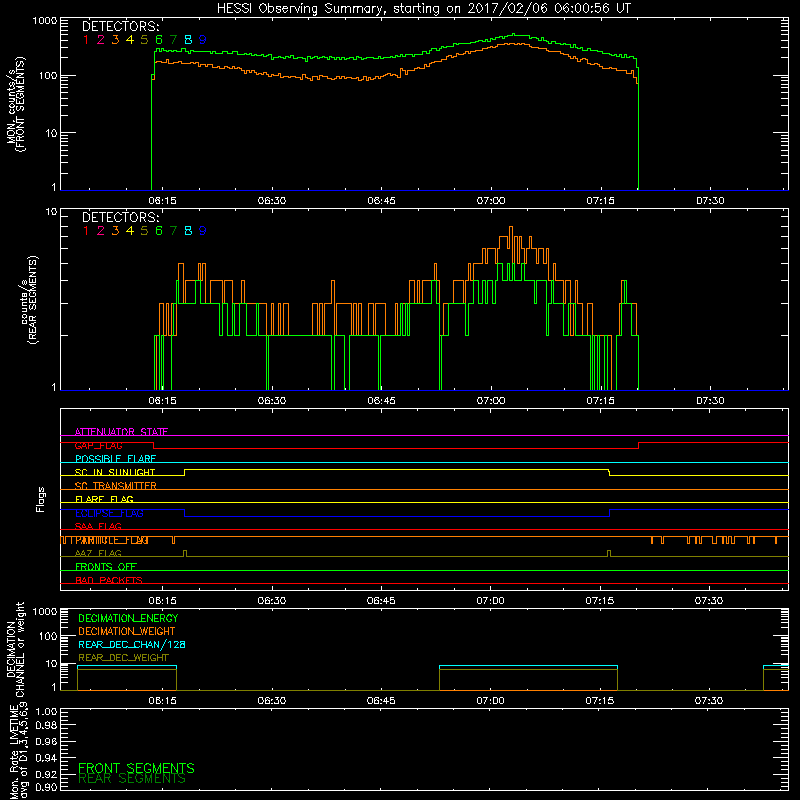
Task: Click the HESSI Observing Summary title text
Action: [x=424, y=8]
